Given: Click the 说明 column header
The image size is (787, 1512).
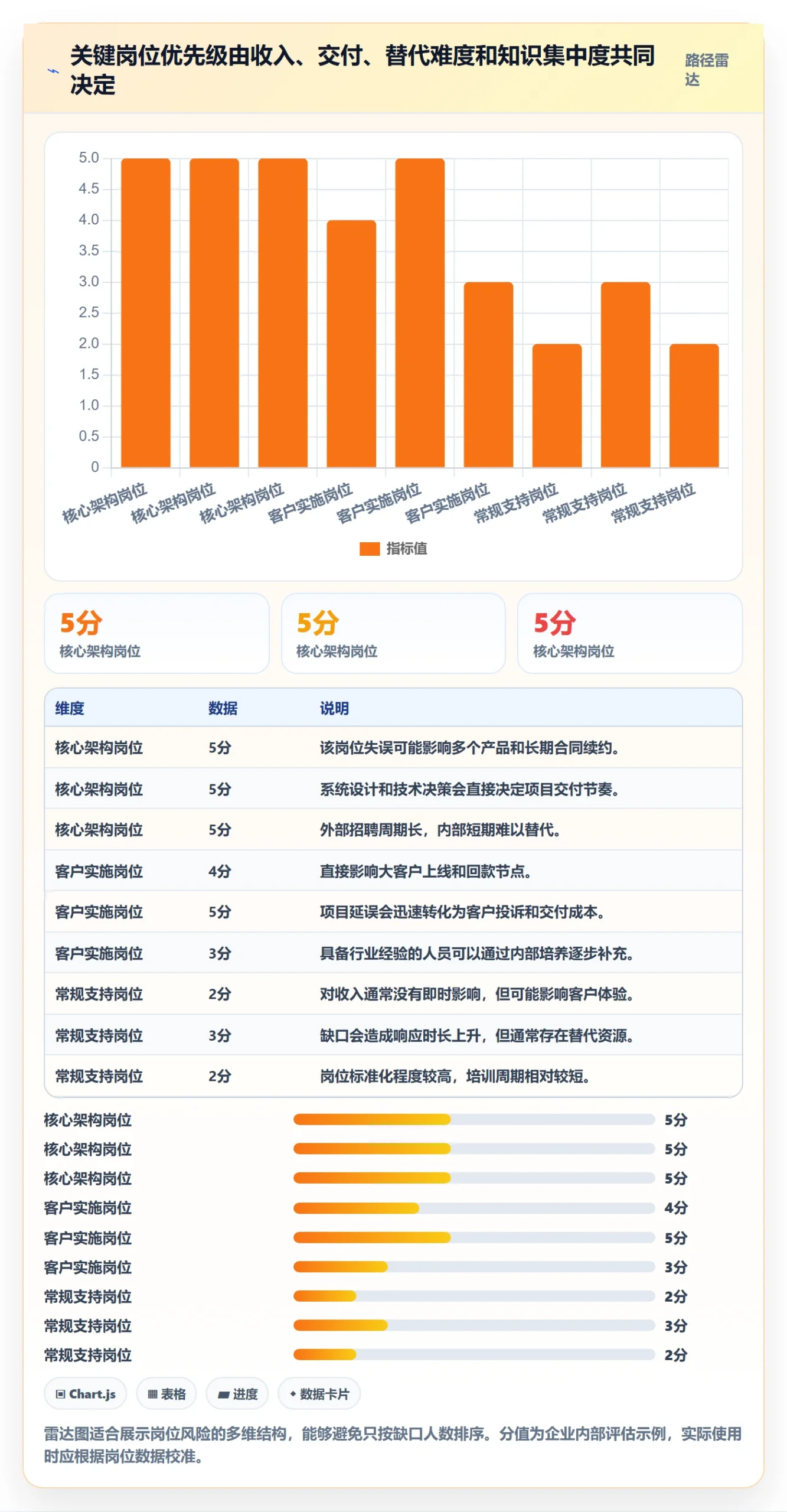Looking at the screenshot, I should pos(334,708).
